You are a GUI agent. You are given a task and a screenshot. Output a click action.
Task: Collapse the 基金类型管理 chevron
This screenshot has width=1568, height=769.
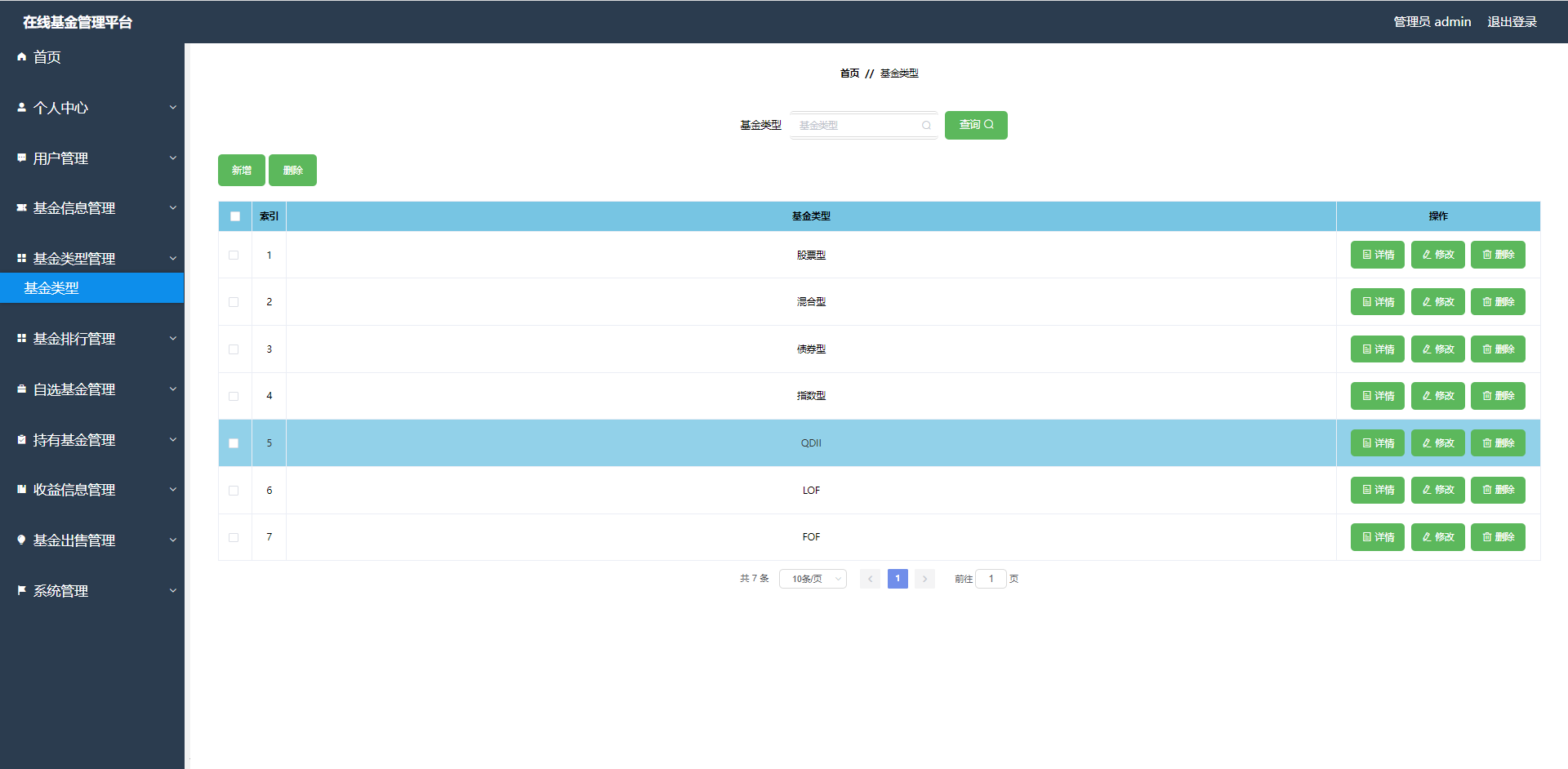(172, 258)
